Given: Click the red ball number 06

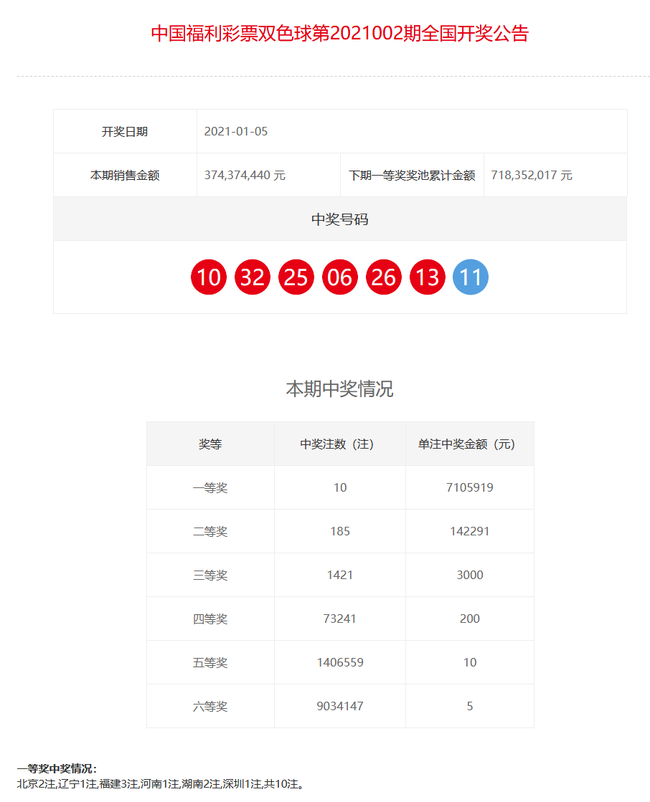Looking at the screenshot, I should click(340, 277).
